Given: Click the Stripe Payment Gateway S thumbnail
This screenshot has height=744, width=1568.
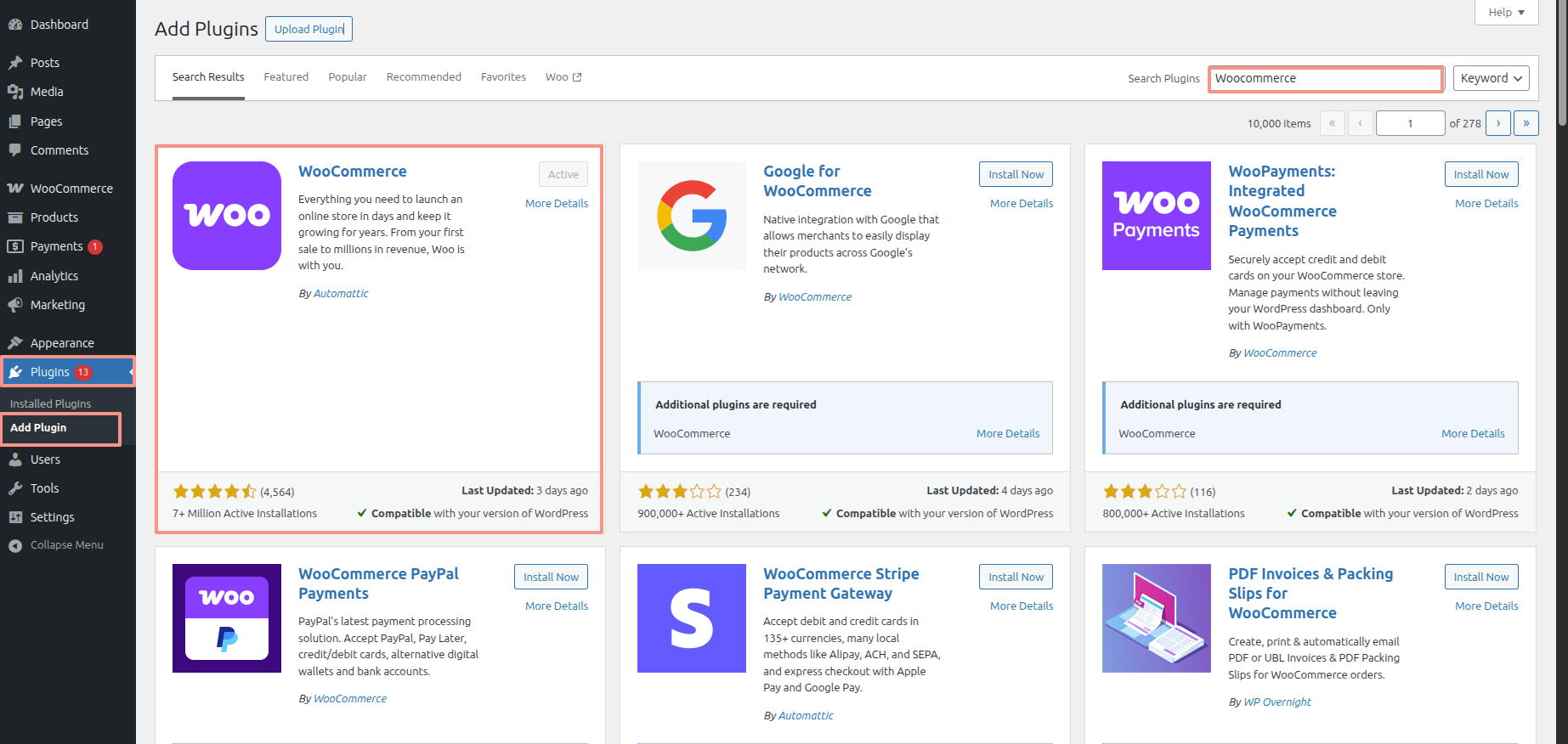Looking at the screenshot, I should (x=692, y=618).
